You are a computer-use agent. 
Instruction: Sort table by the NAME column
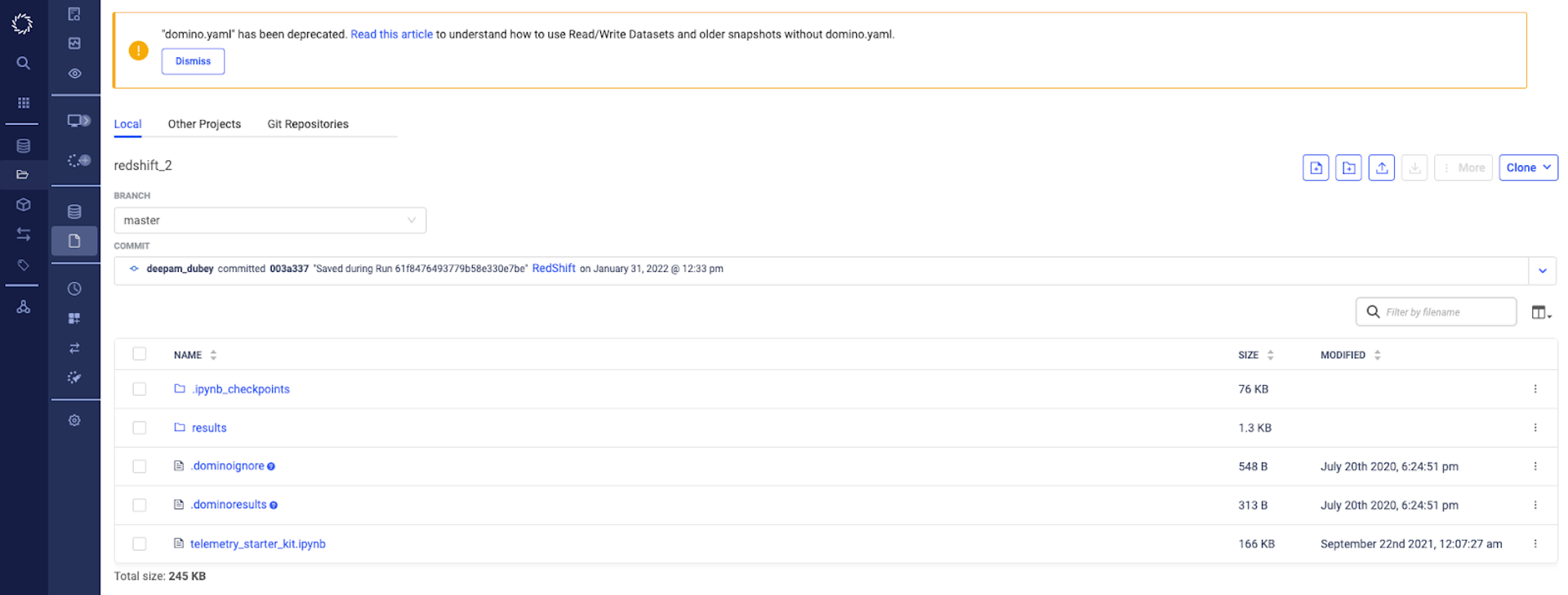pyautogui.click(x=195, y=355)
